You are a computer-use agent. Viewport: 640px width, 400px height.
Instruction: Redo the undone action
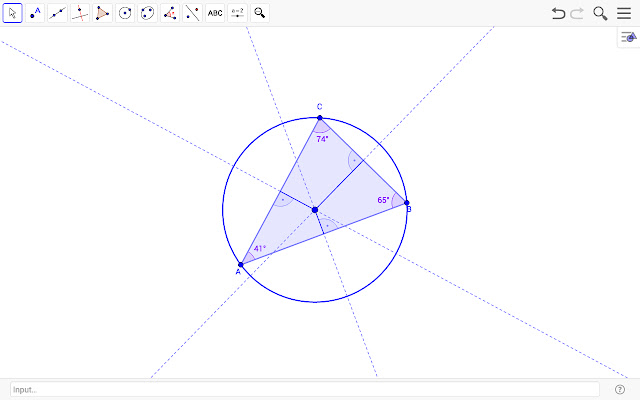tap(577, 13)
